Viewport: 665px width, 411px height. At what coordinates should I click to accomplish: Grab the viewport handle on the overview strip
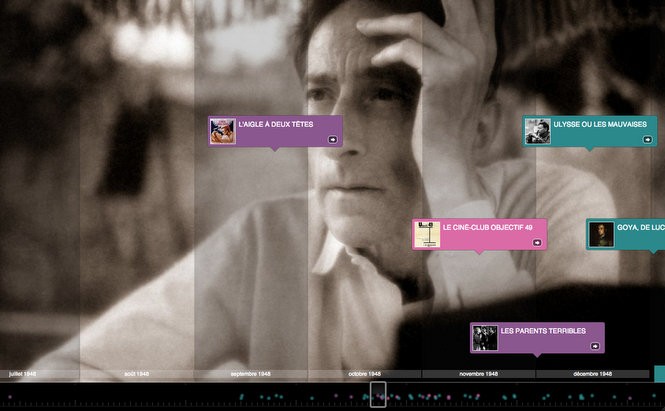click(378, 394)
